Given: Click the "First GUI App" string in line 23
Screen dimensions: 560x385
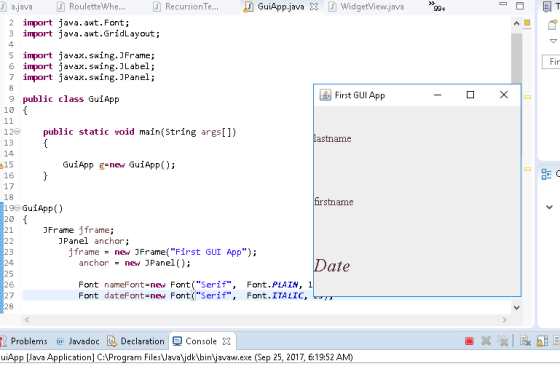Looking at the screenshot, I should coord(209,252).
